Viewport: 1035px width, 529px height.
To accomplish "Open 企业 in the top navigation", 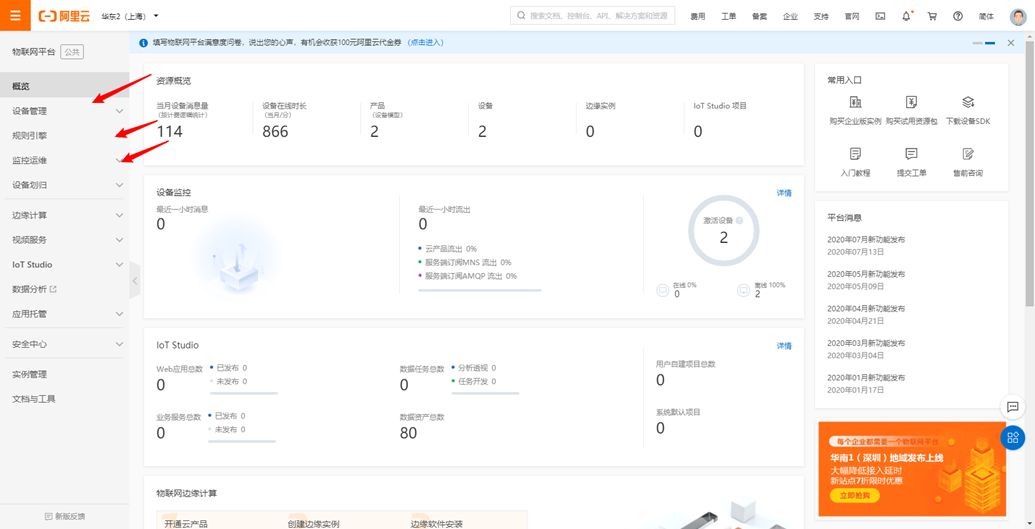I will point(790,17).
